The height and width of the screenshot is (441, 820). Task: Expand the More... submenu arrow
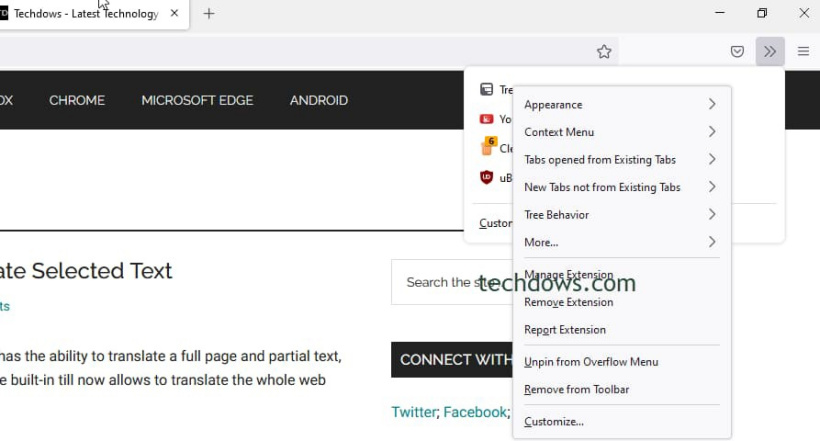pyautogui.click(x=712, y=242)
